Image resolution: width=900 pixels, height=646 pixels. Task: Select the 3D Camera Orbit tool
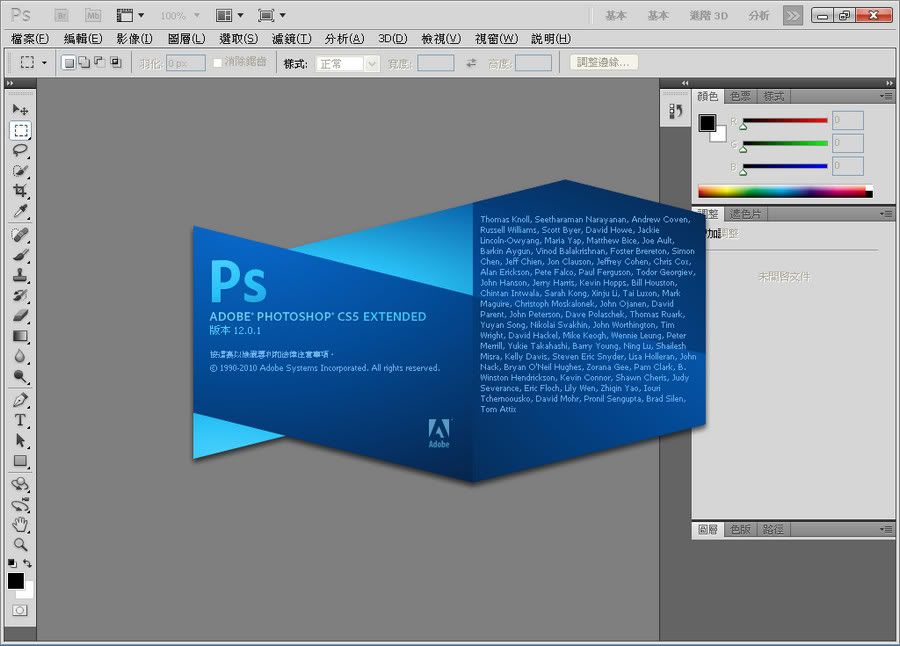click(21, 505)
